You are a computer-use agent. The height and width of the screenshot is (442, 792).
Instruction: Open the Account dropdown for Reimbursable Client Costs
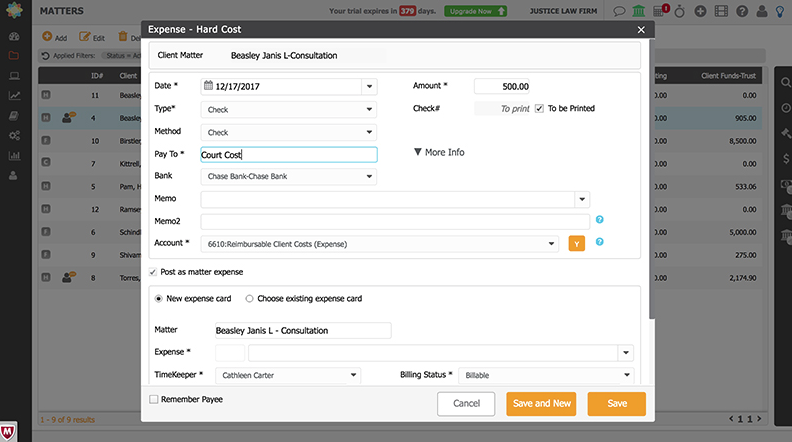point(380,243)
